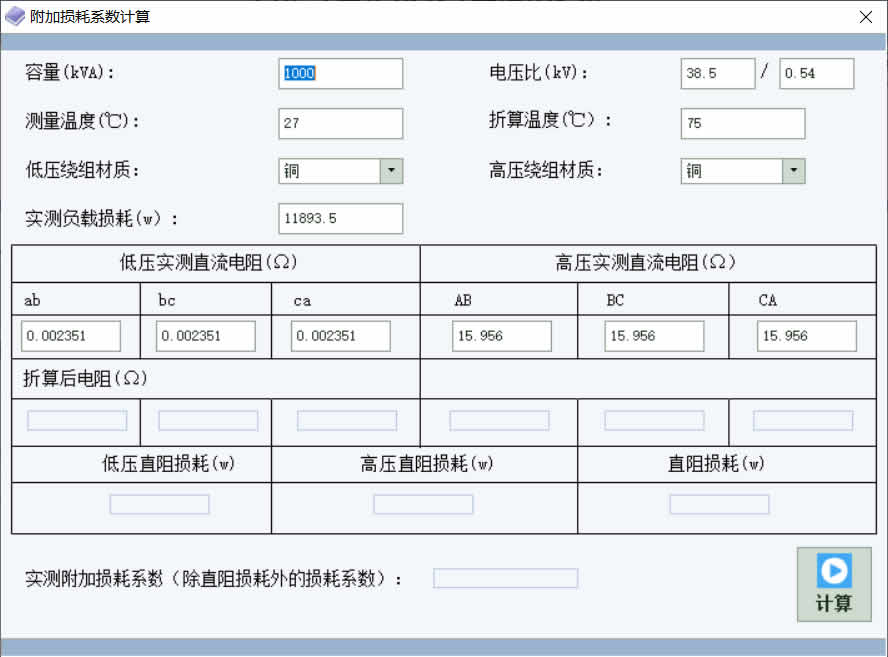Click the 实测附加损耗系数 result field
The image size is (888, 657).
tap(505, 578)
